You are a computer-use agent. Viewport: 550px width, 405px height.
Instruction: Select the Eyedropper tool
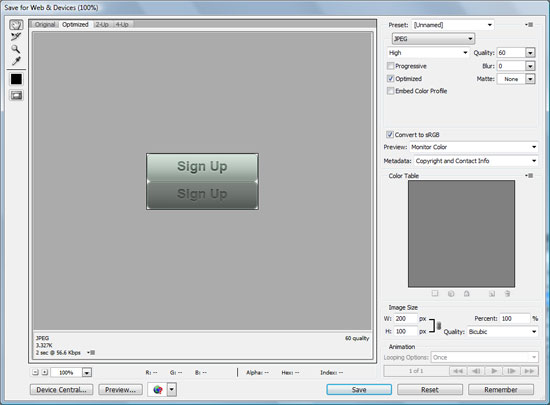(16, 61)
